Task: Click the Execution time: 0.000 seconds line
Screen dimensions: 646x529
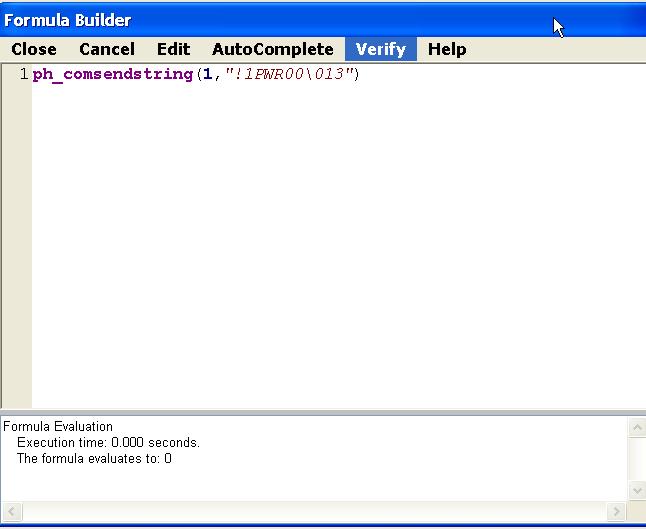Action: coord(108,442)
